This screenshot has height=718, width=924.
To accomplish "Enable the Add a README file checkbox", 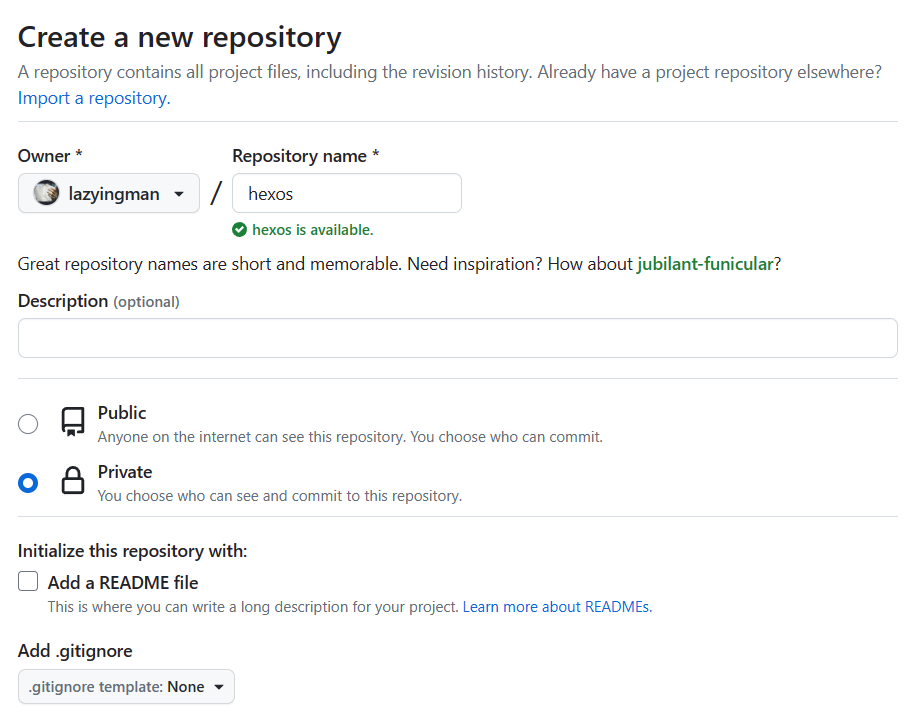I will click(28, 582).
